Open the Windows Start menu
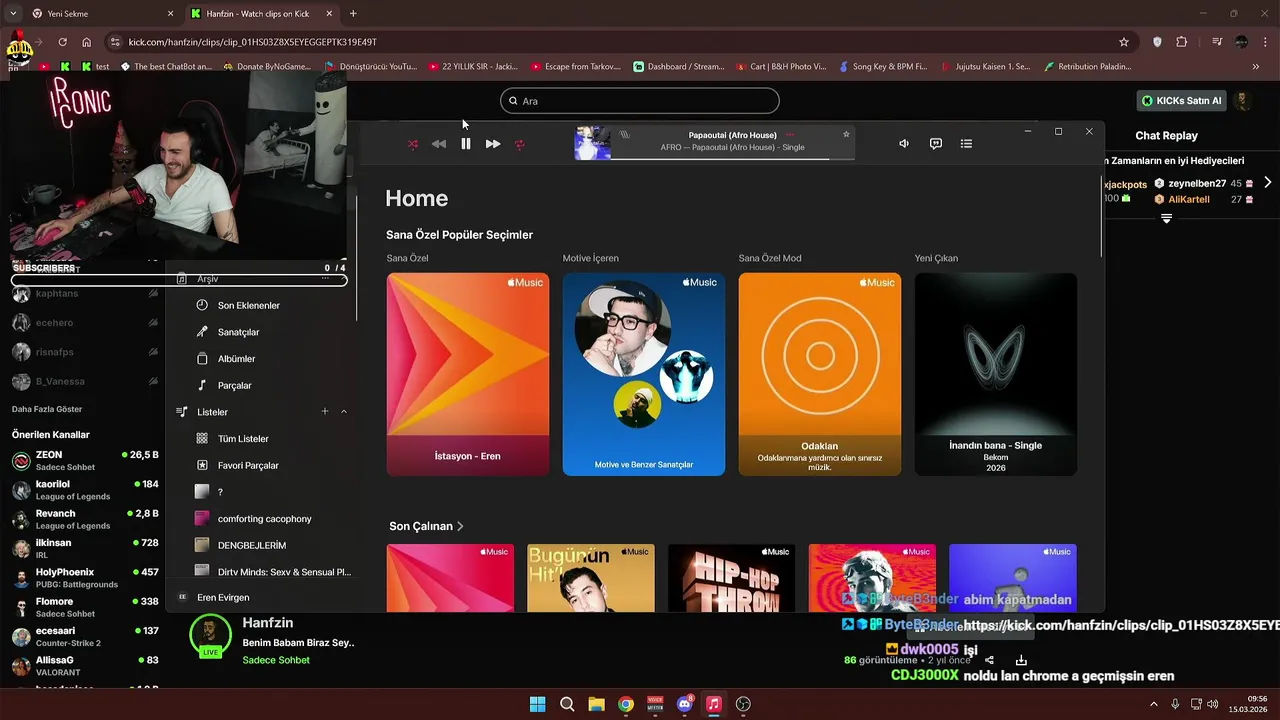The image size is (1280, 720). pos(537,704)
